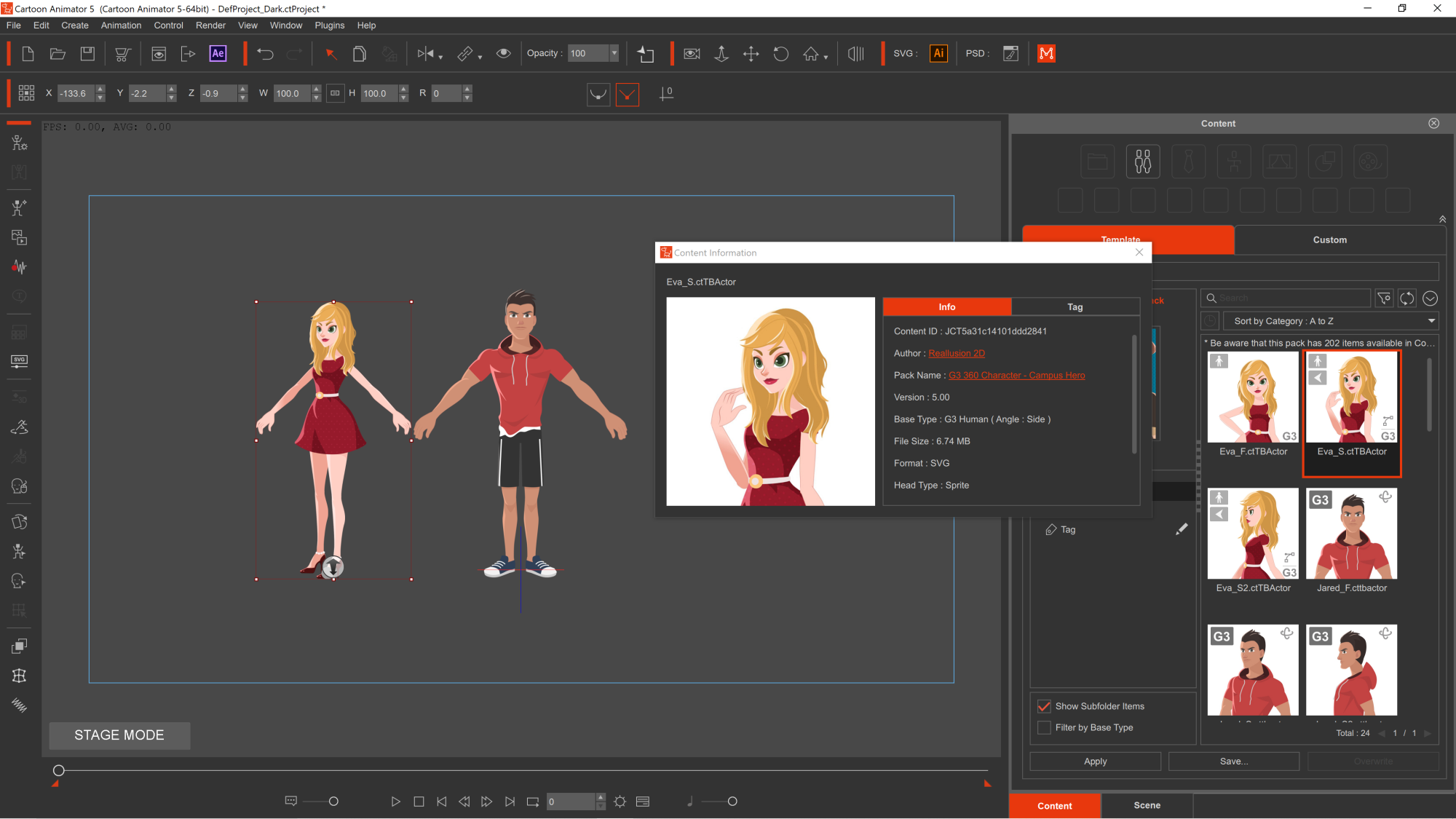Expand the mirror tool dropdown arrow
Viewport: 1456px width, 819px height.
coord(441,58)
